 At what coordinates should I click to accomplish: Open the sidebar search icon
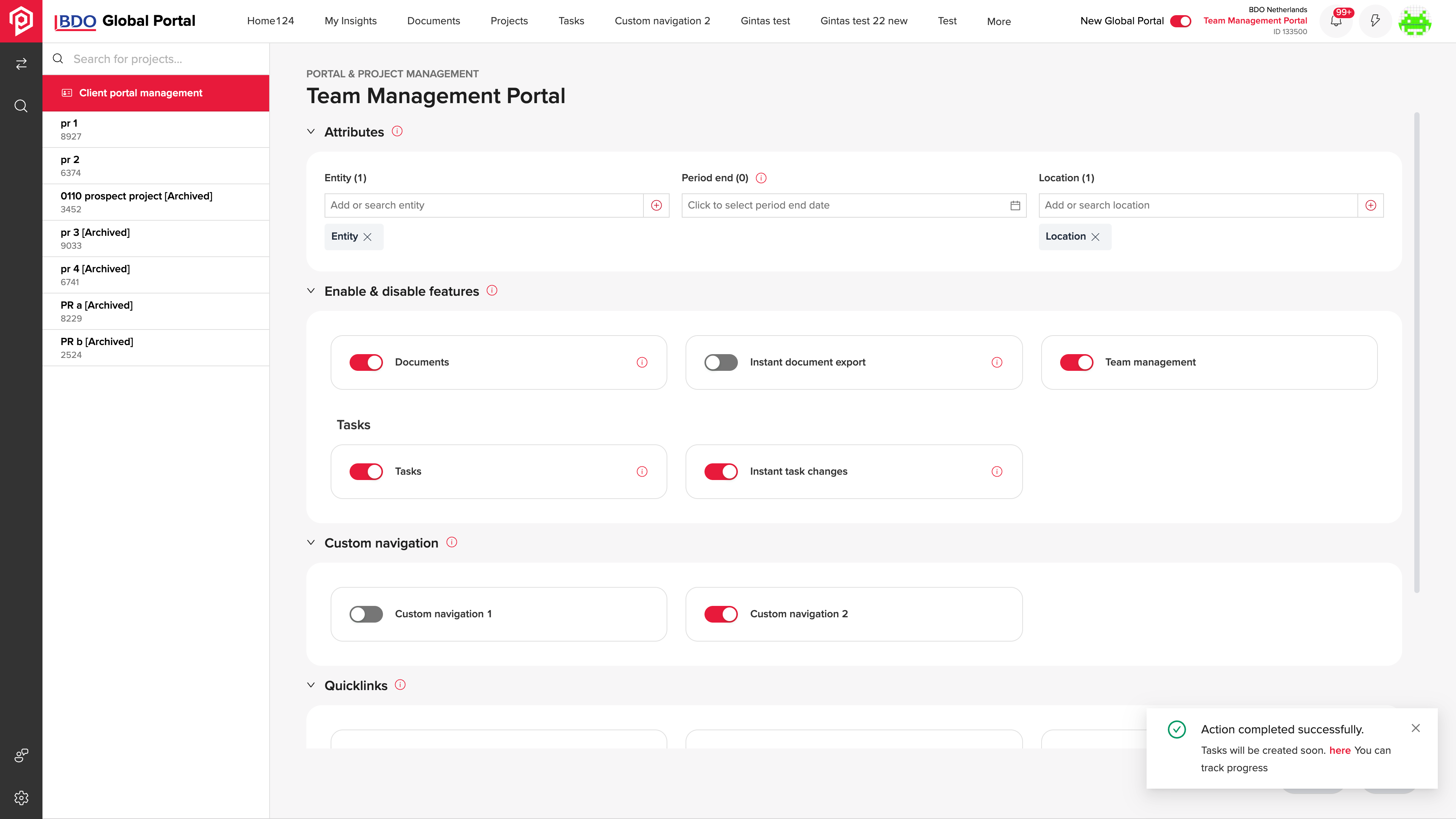21,106
